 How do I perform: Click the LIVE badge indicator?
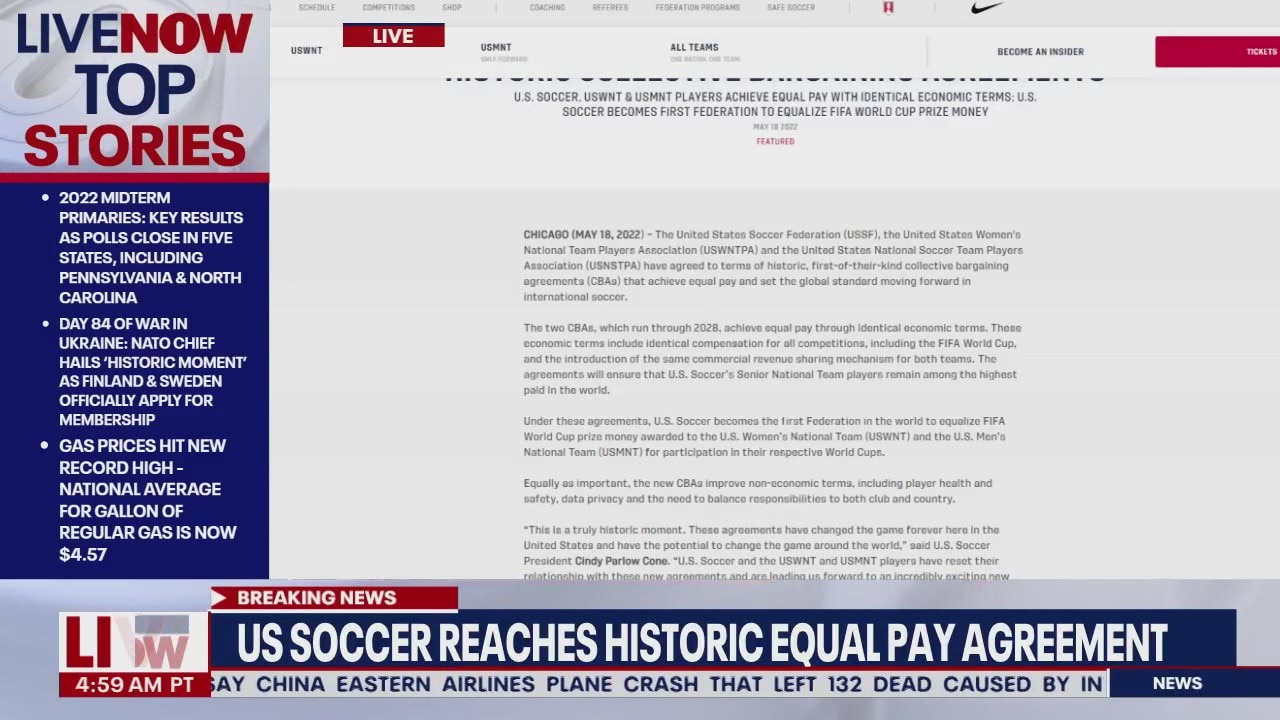coord(393,36)
